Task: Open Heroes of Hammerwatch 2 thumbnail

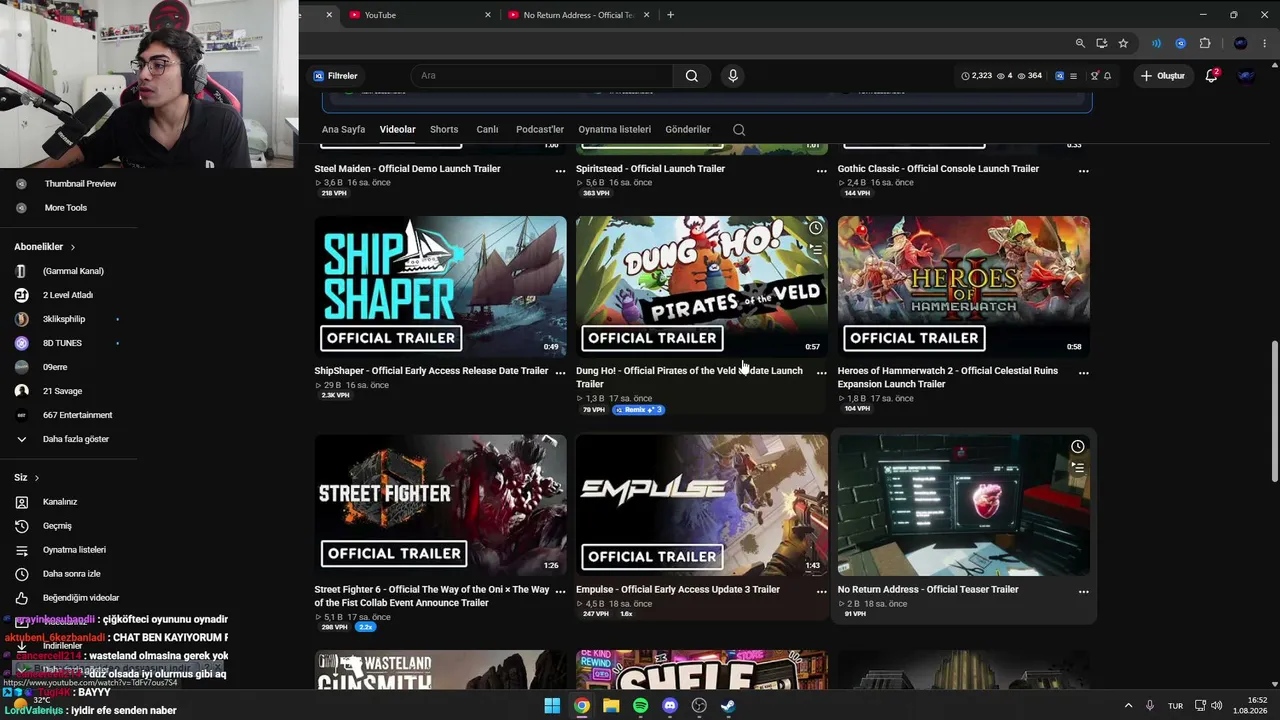Action: click(964, 287)
